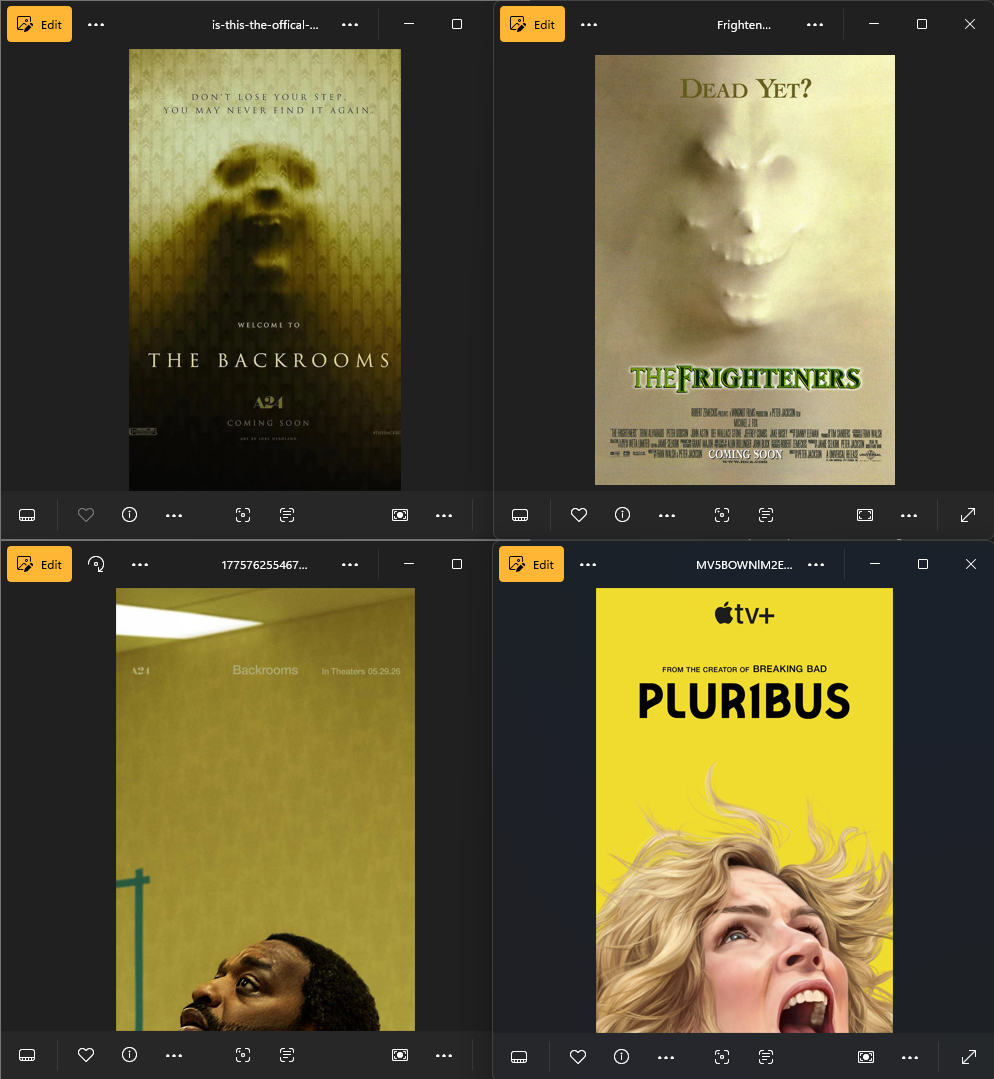Screen dimensions: 994x1079
Task: Zoom to fit in the Frighteners window
Action: tap(865, 515)
